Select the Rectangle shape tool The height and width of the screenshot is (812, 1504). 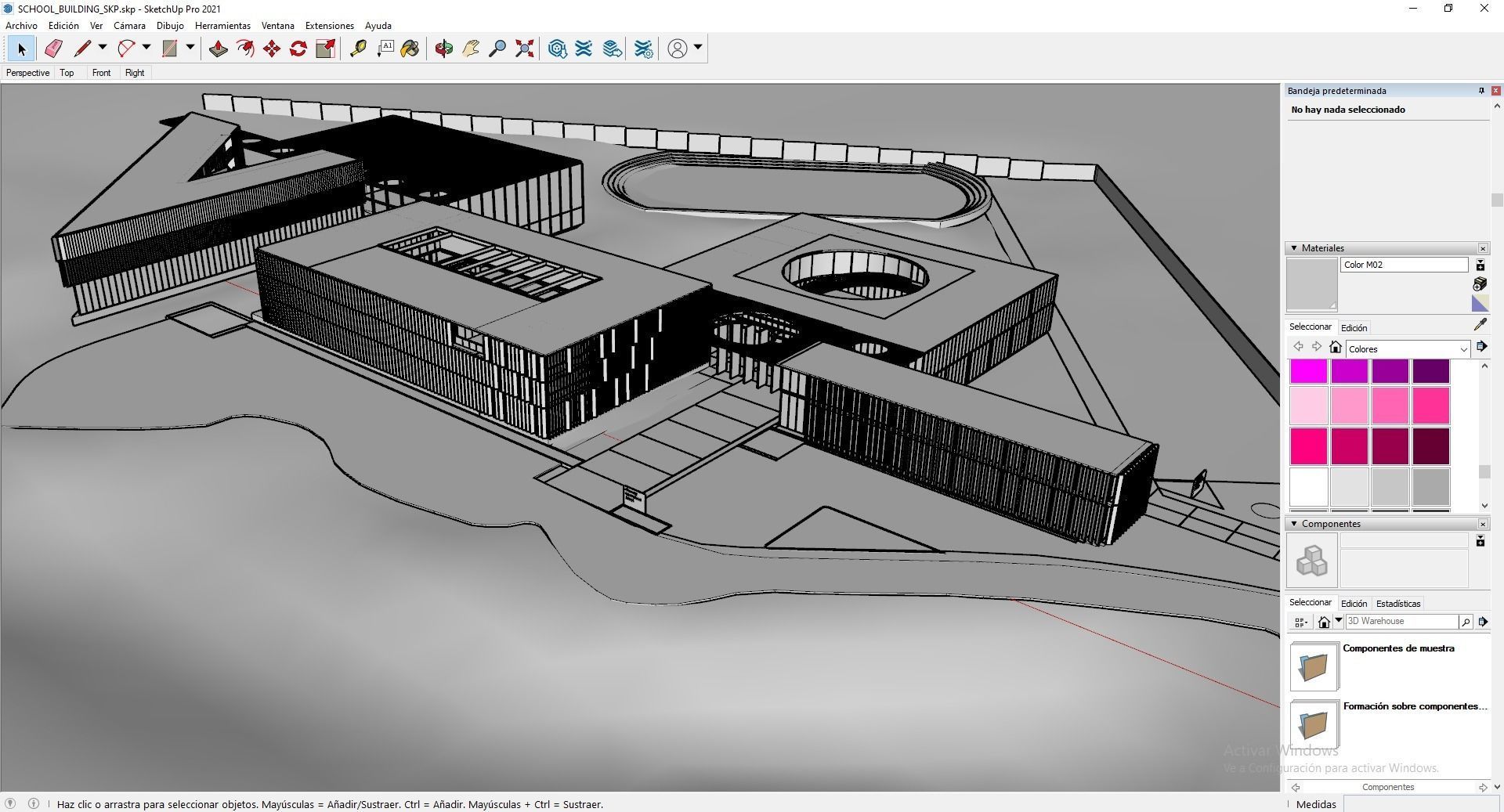(x=169, y=49)
